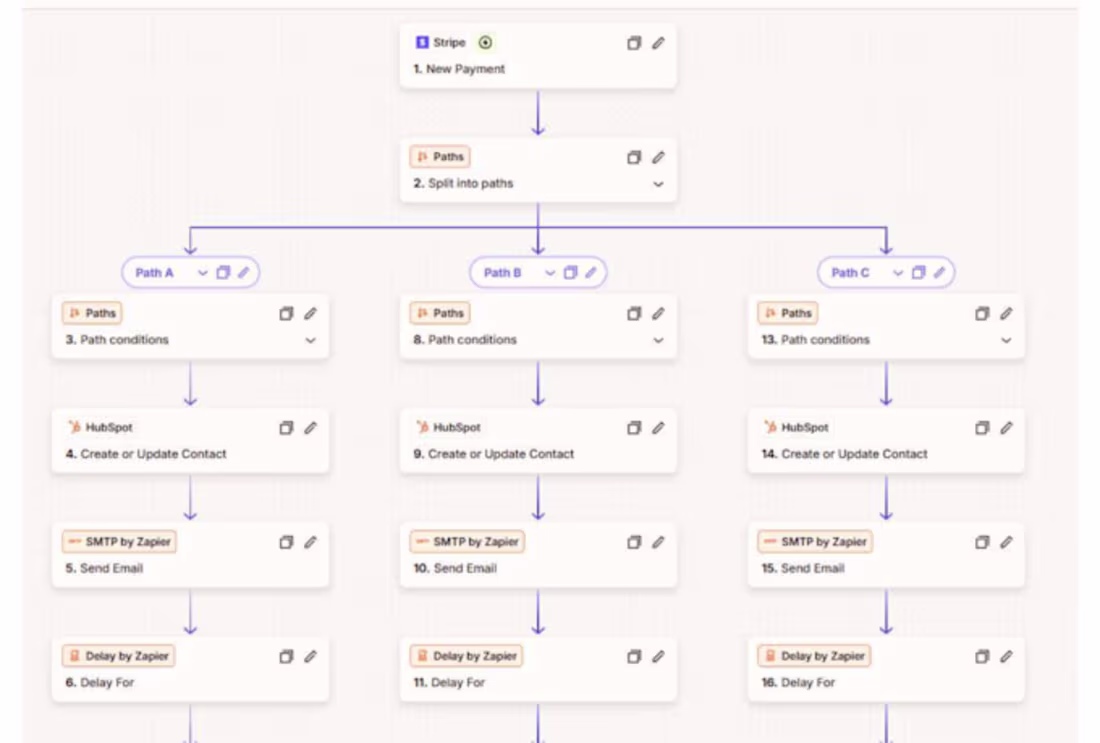Screen dimensions: 1100x743
Task: Click the Paths icon on step 8 Path conditions
Action: tap(420, 313)
